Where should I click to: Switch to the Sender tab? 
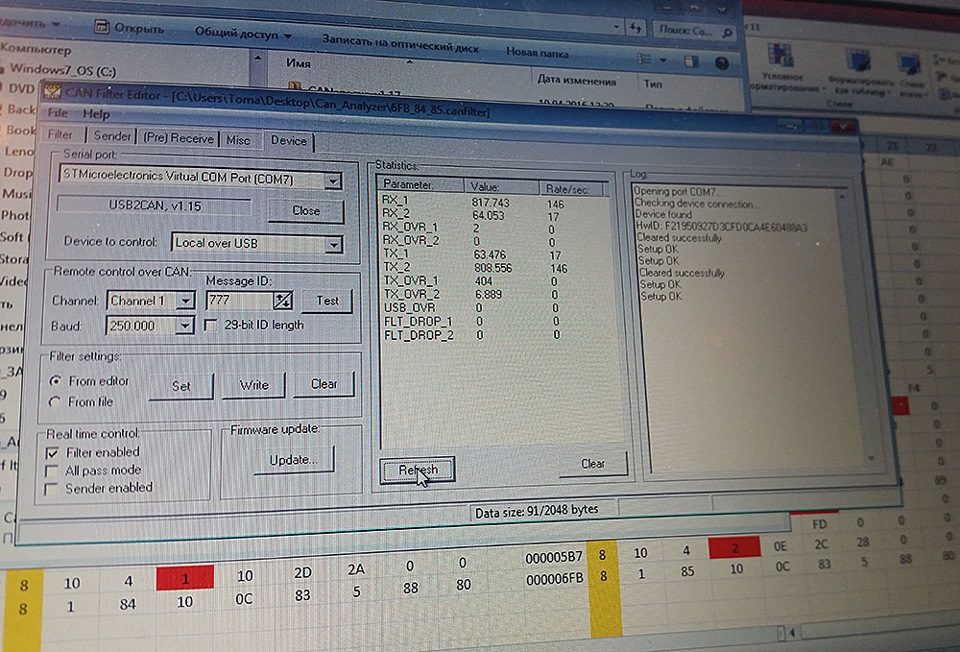112,136
